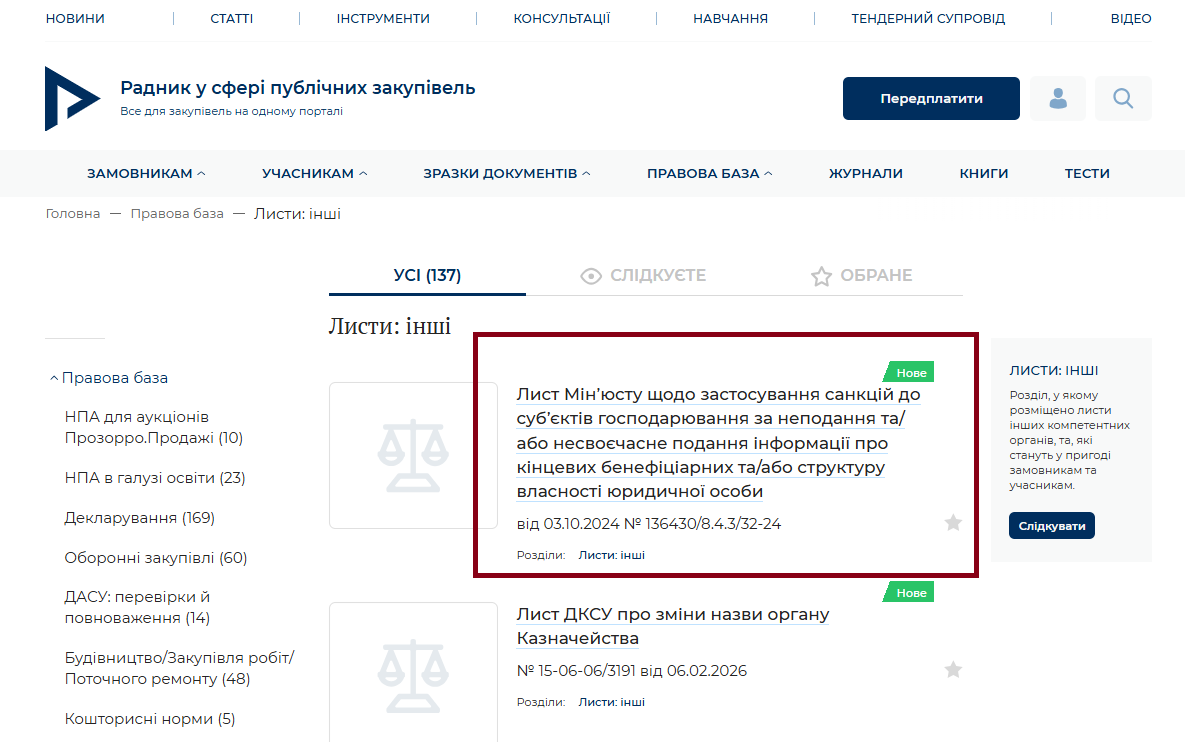Open the Зразки документів dropdown
Viewport: 1185px width, 742px height.
pos(506,174)
